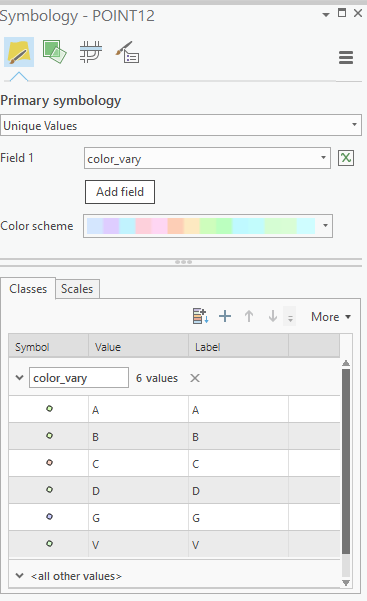The width and height of the screenshot is (367, 601).
Task: Open the Advanced symbology options tab icon
Action: point(127,52)
